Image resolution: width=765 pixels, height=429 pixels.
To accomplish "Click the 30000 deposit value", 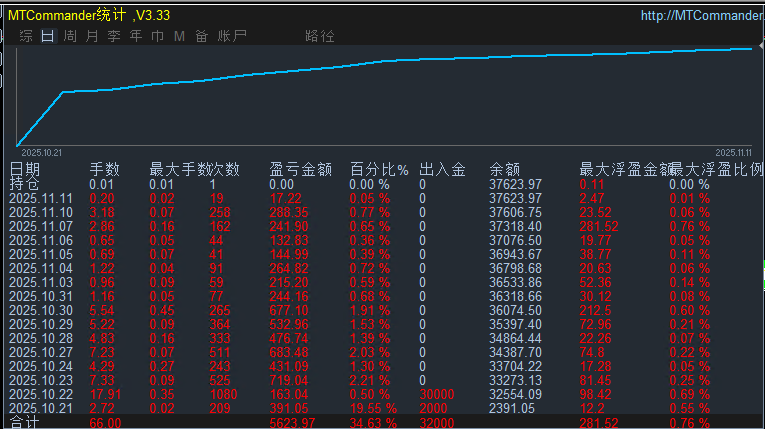I will point(437,394).
